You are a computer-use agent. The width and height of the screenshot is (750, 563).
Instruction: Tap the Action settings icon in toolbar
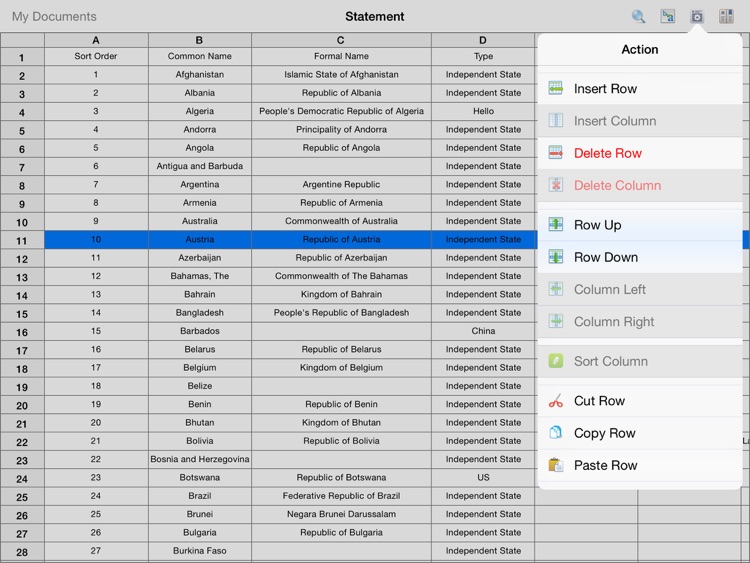click(x=697, y=16)
